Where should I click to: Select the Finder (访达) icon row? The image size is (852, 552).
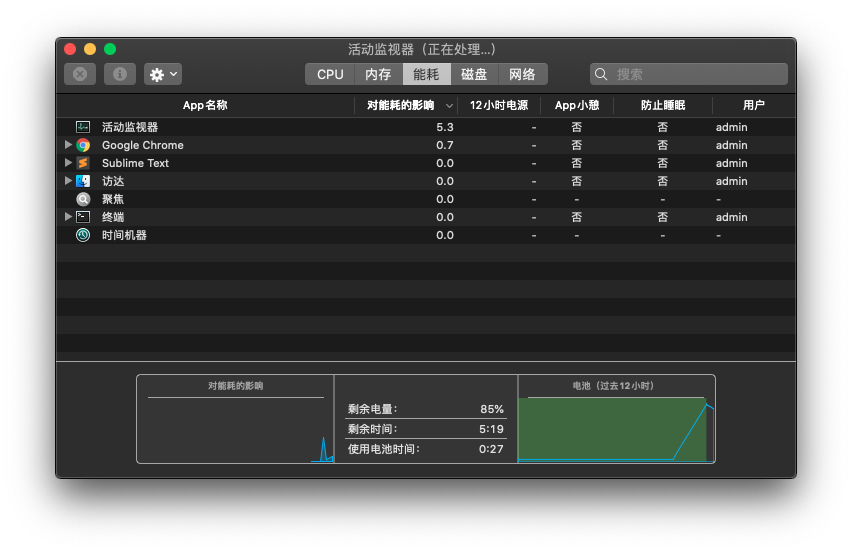pyautogui.click(x=83, y=181)
